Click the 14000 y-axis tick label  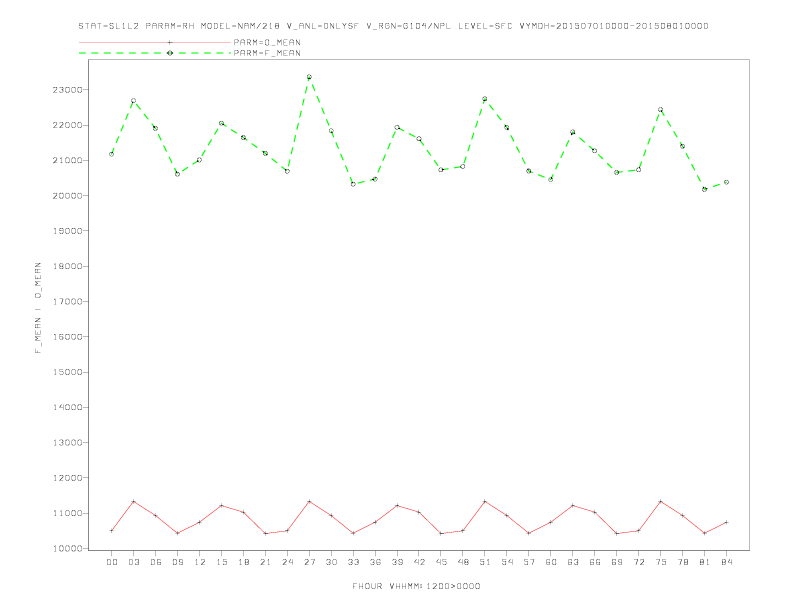[x=68, y=407]
